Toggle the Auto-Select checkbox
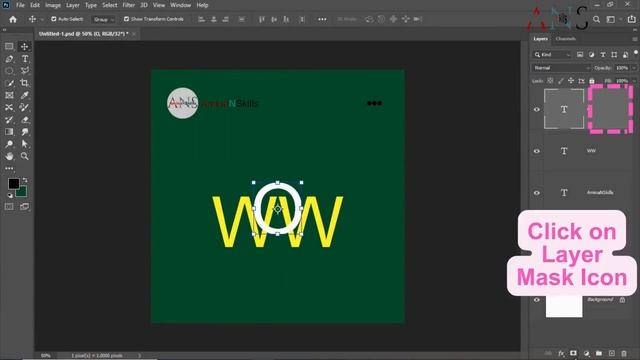 (x=53, y=19)
